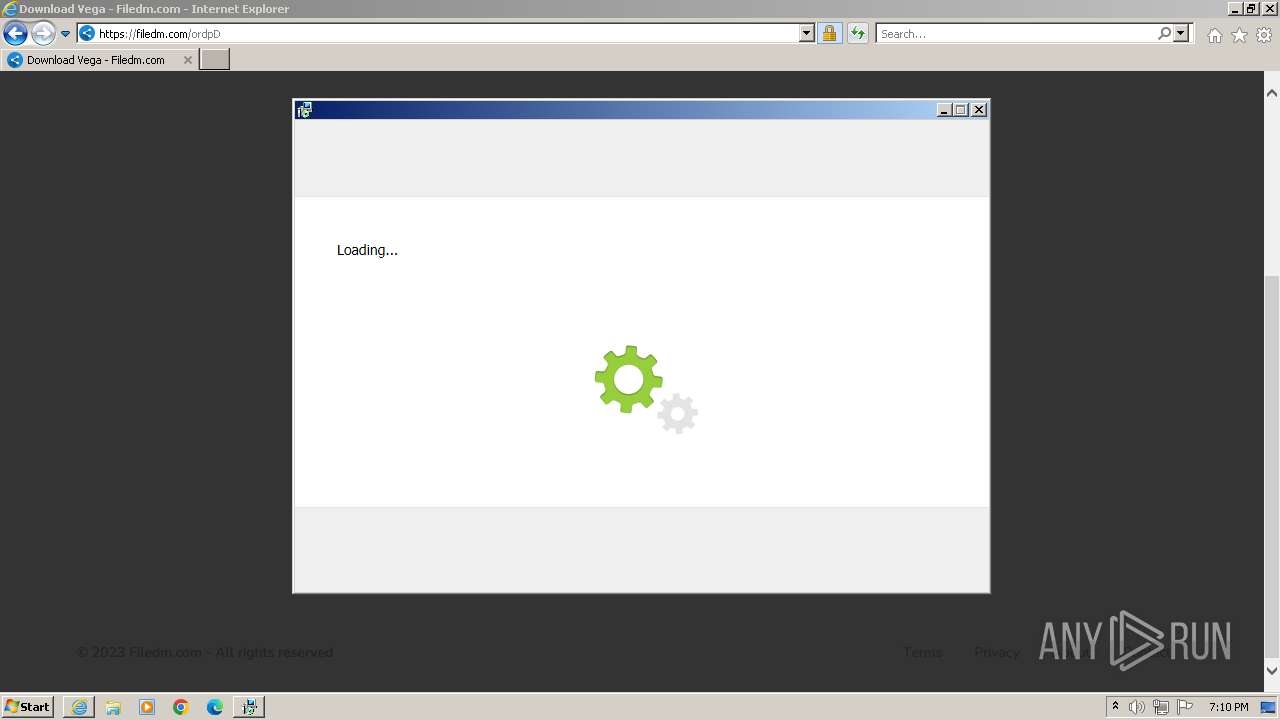Expand the address bar autocomplete dropdown
The width and height of the screenshot is (1280, 720).
(x=807, y=34)
